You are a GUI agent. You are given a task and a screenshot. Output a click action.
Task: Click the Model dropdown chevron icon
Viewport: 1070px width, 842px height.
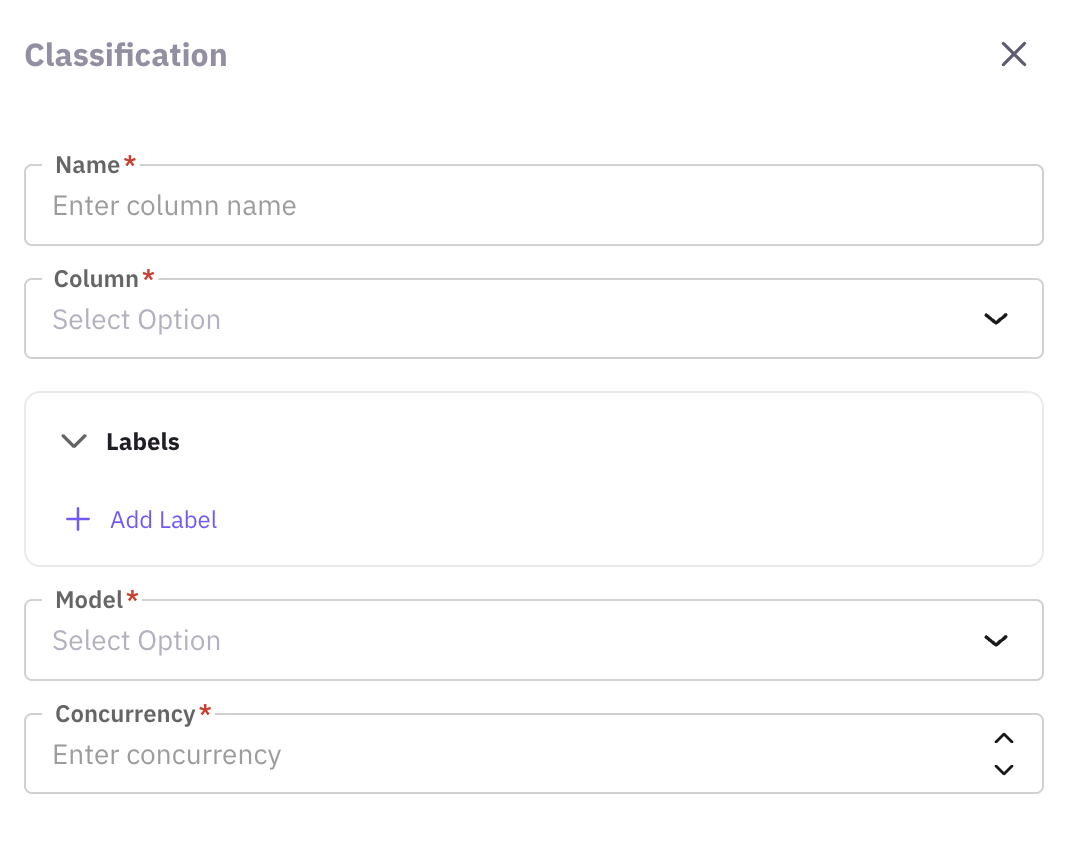coord(996,640)
